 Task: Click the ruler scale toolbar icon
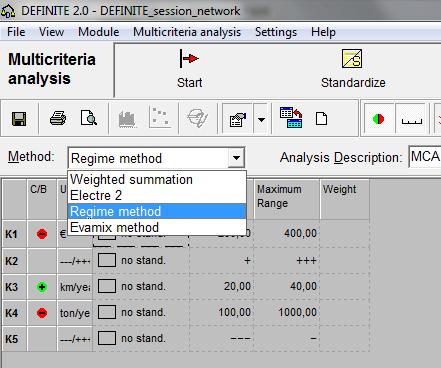412,120
